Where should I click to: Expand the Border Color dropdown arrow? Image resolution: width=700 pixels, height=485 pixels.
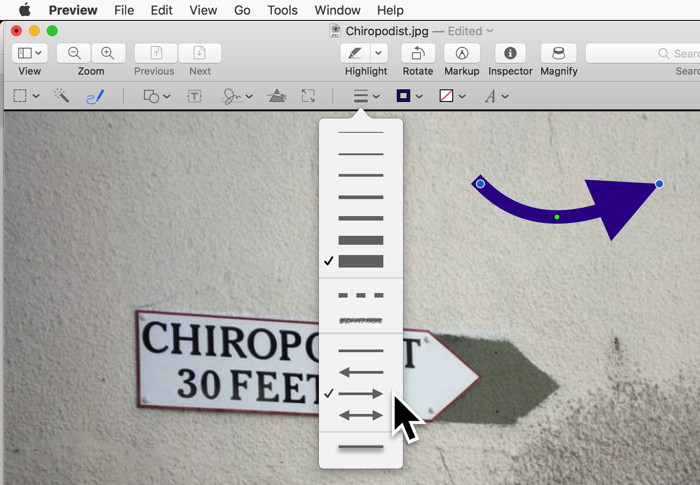419,96
